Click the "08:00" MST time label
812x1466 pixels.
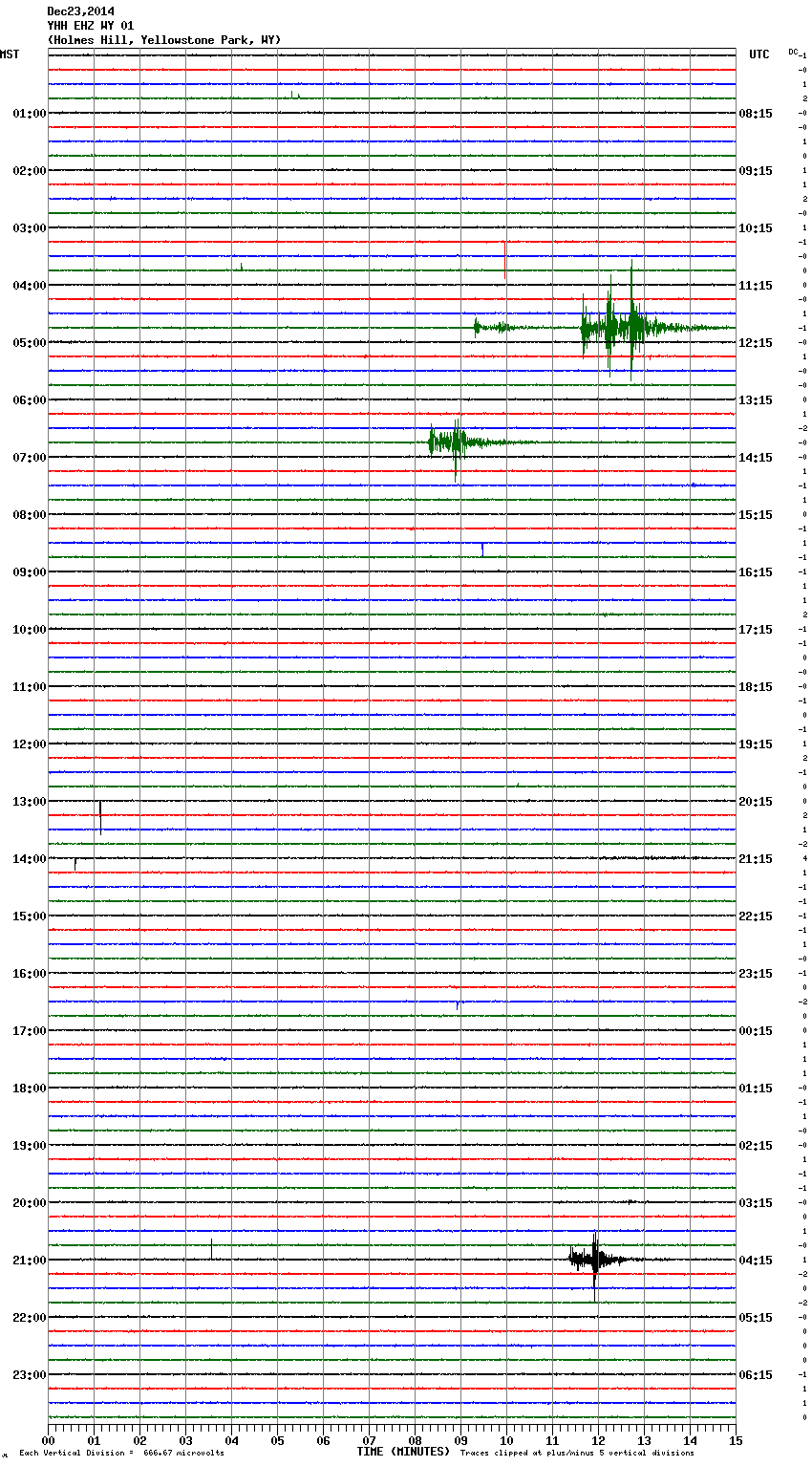pyautogui.click(x=30, y=515)
